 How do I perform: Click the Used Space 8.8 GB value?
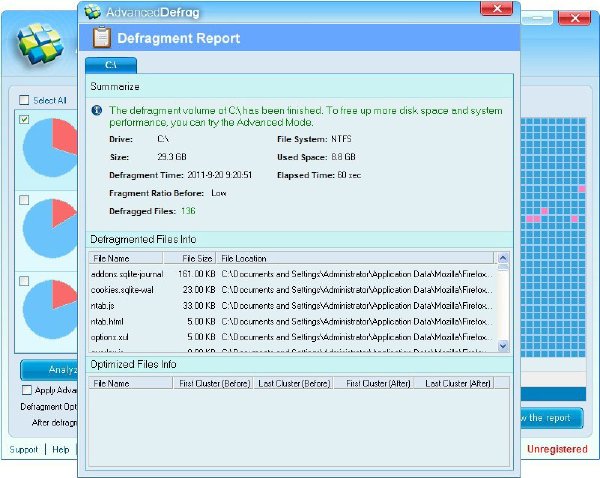tap(343, 157)
